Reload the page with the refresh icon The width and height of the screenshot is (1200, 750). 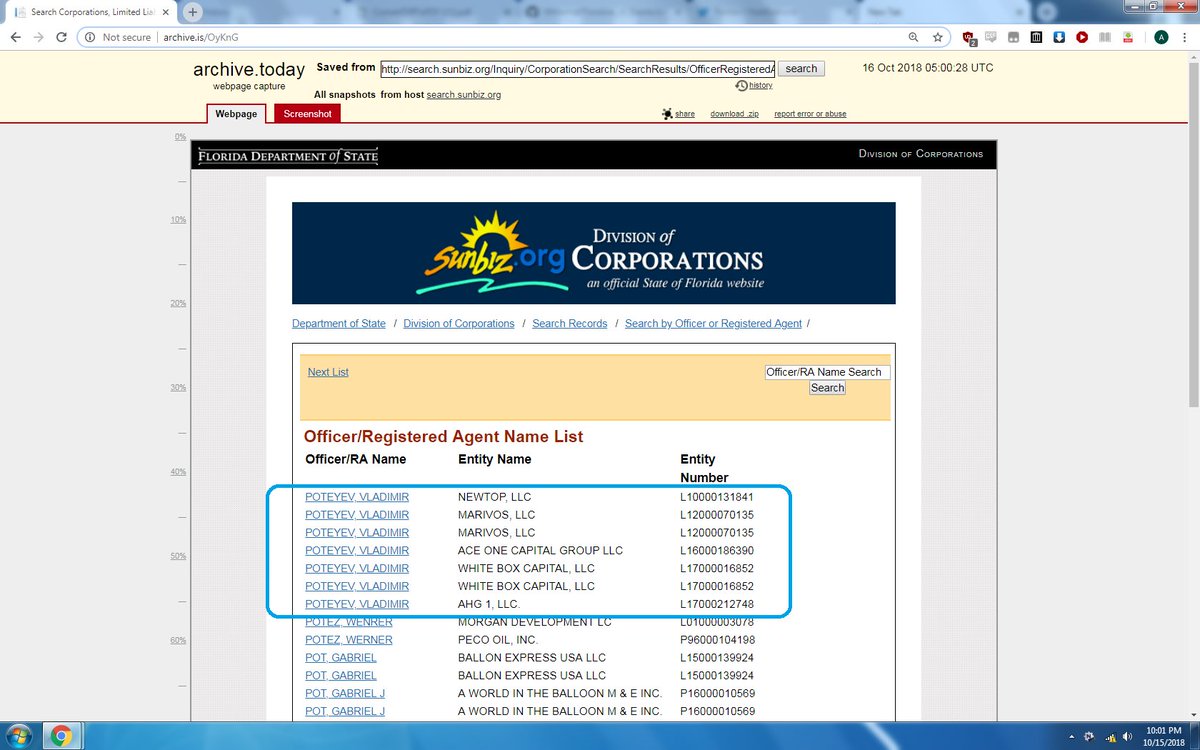(x=62, y=37)
